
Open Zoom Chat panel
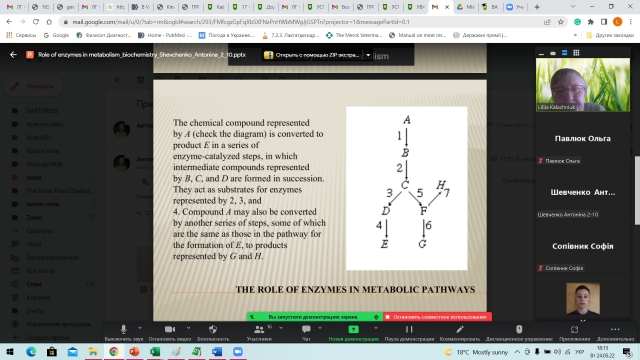[x=306, y=332]
